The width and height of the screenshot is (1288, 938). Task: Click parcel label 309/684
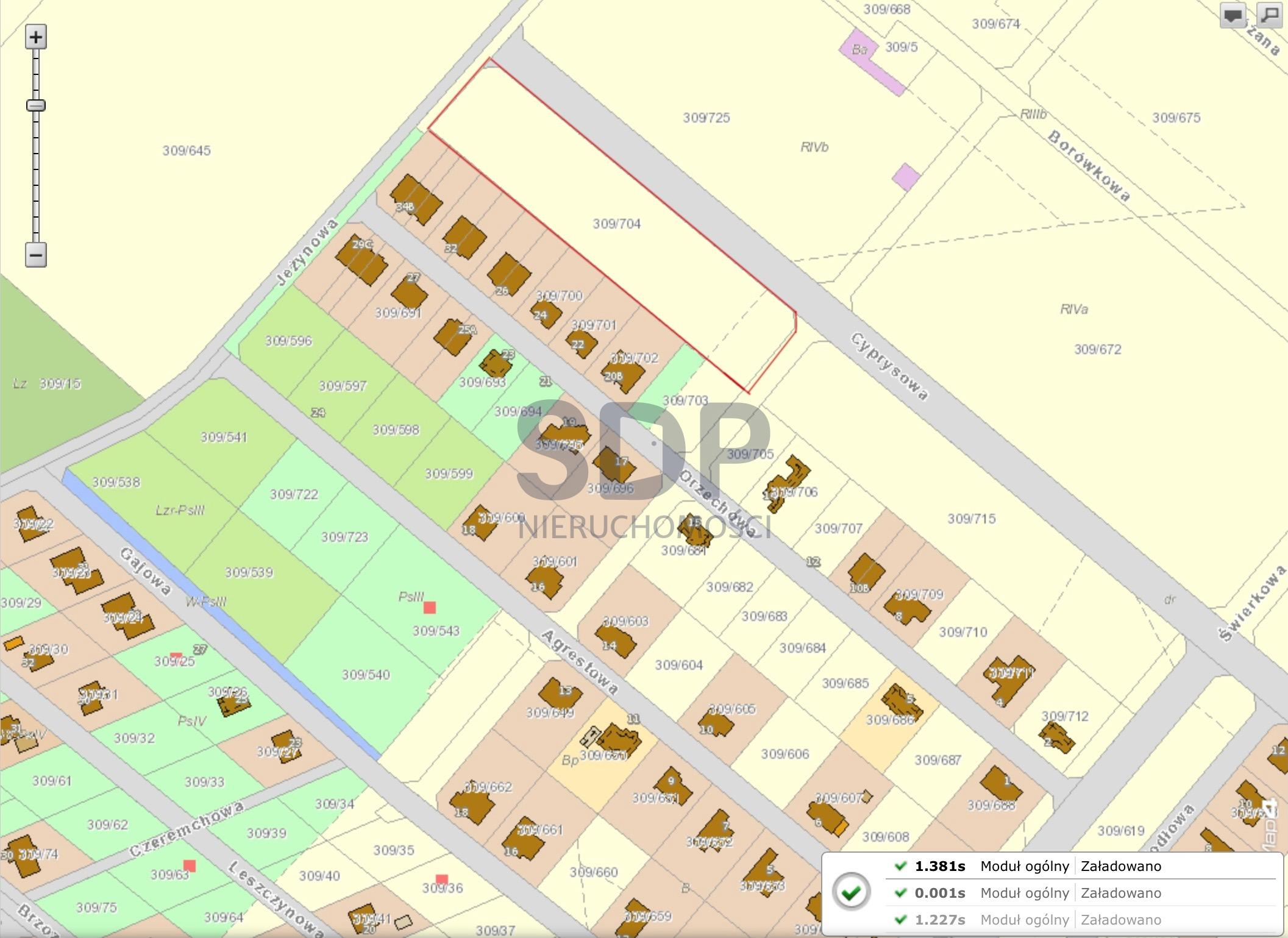(803, 648)
